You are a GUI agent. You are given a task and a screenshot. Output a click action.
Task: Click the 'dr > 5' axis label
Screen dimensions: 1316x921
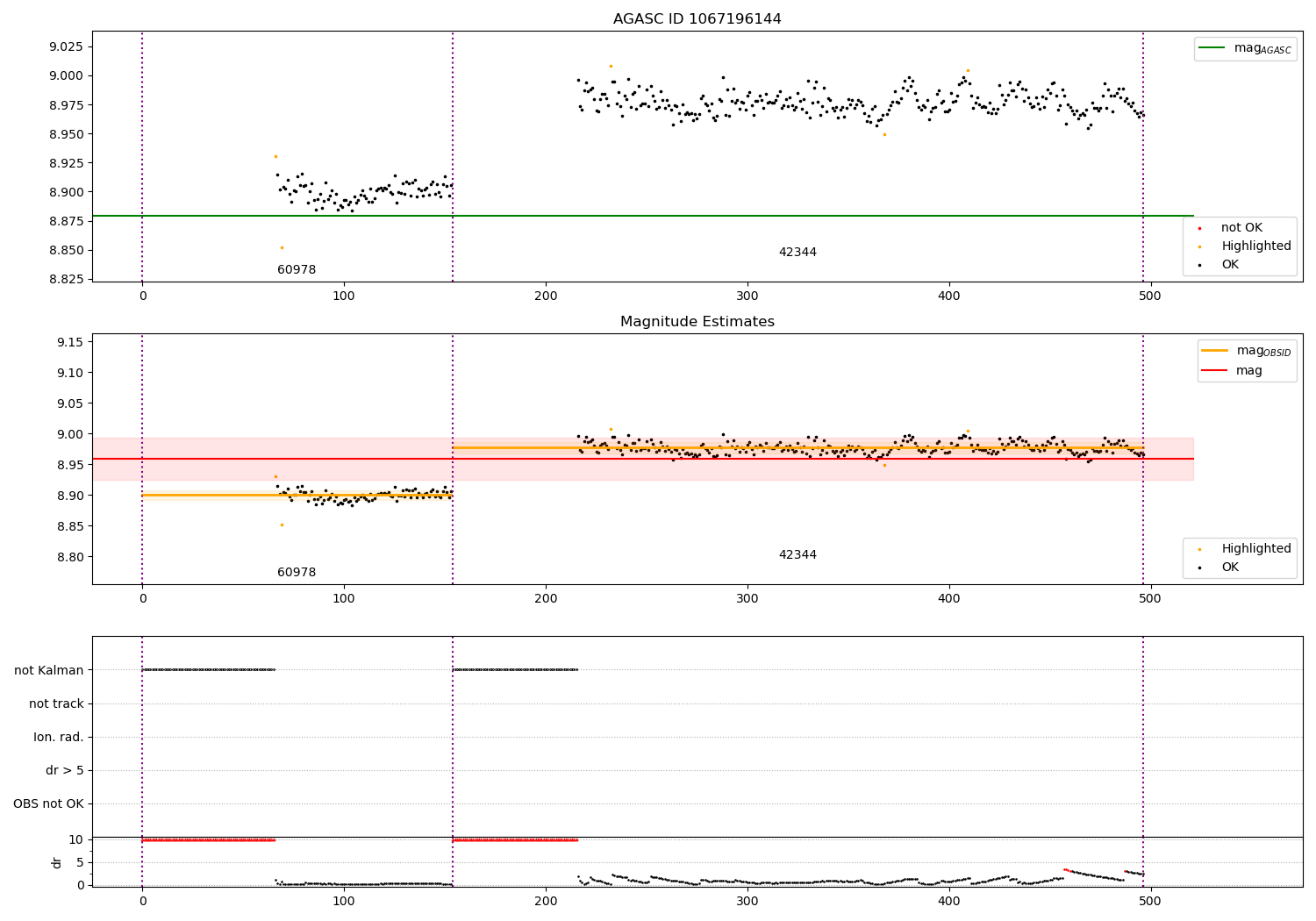tap(65, 770)
